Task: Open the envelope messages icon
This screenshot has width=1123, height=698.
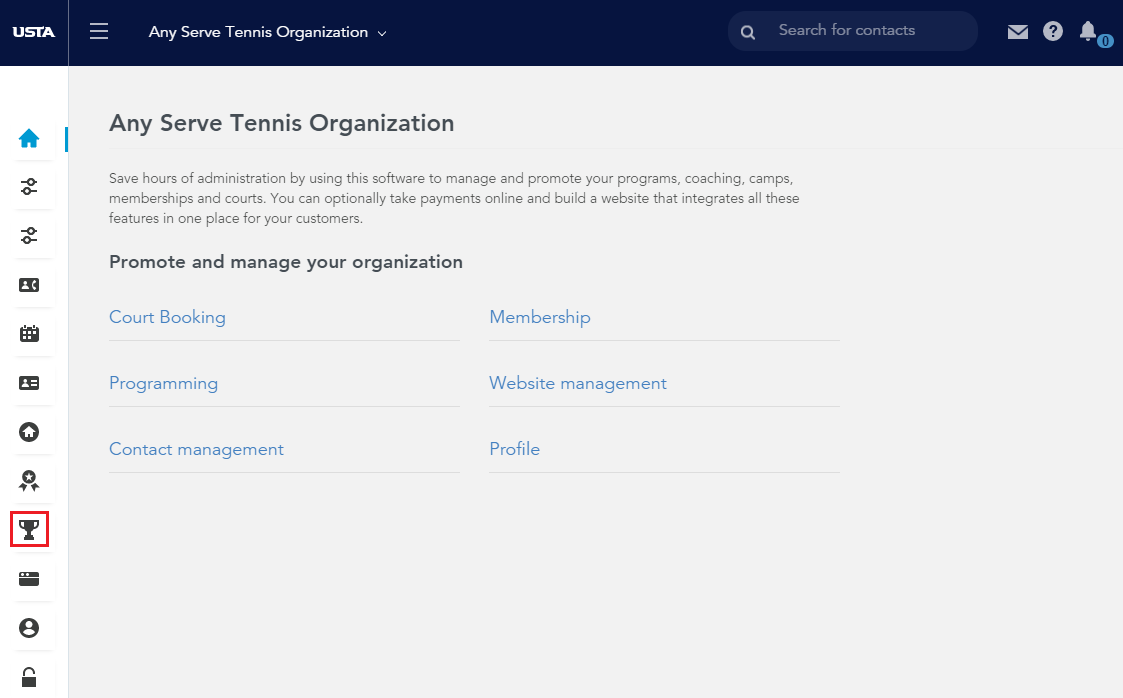Action: 1018,32
